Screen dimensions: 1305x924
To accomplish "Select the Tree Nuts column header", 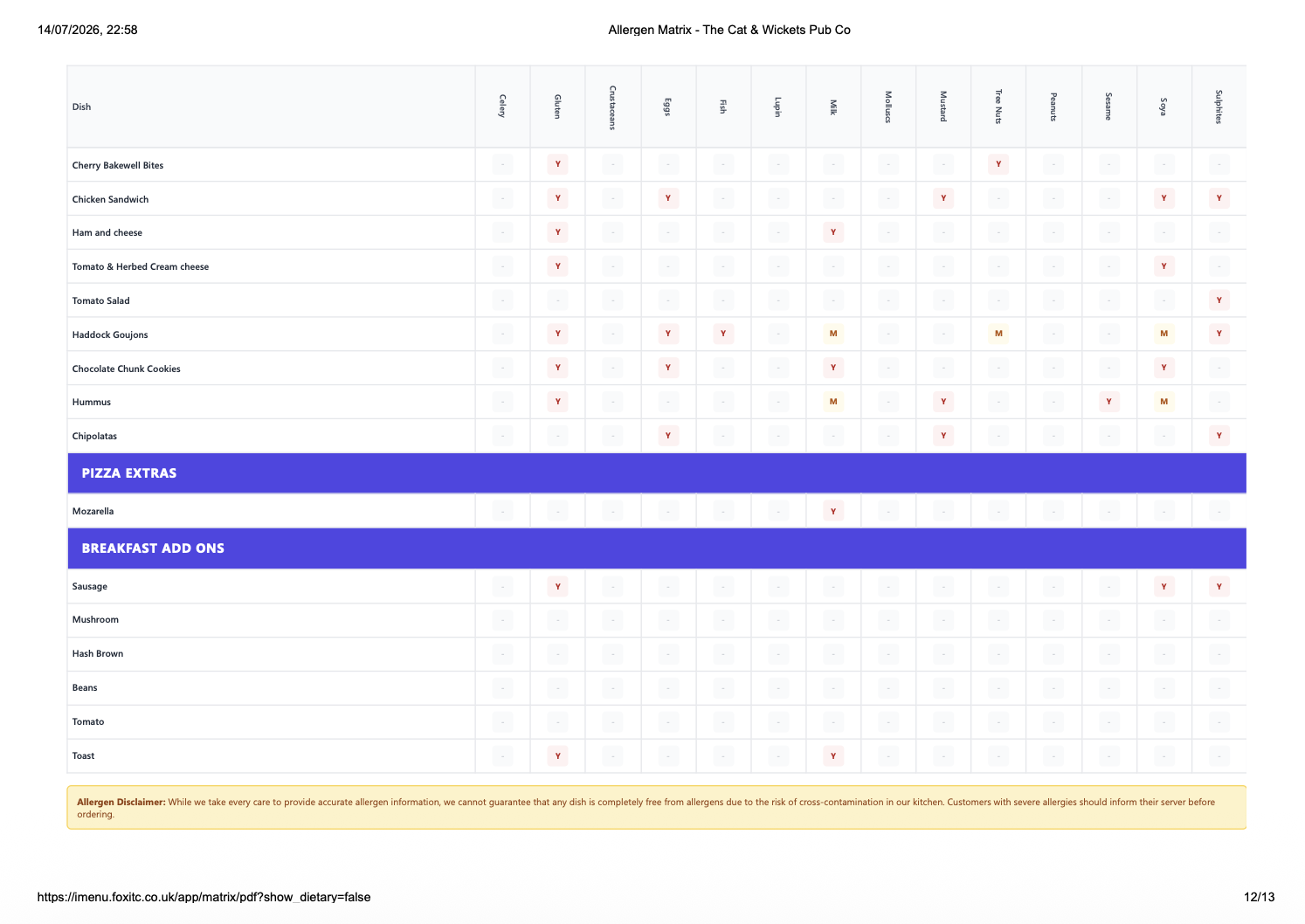I will coord(998,107).
